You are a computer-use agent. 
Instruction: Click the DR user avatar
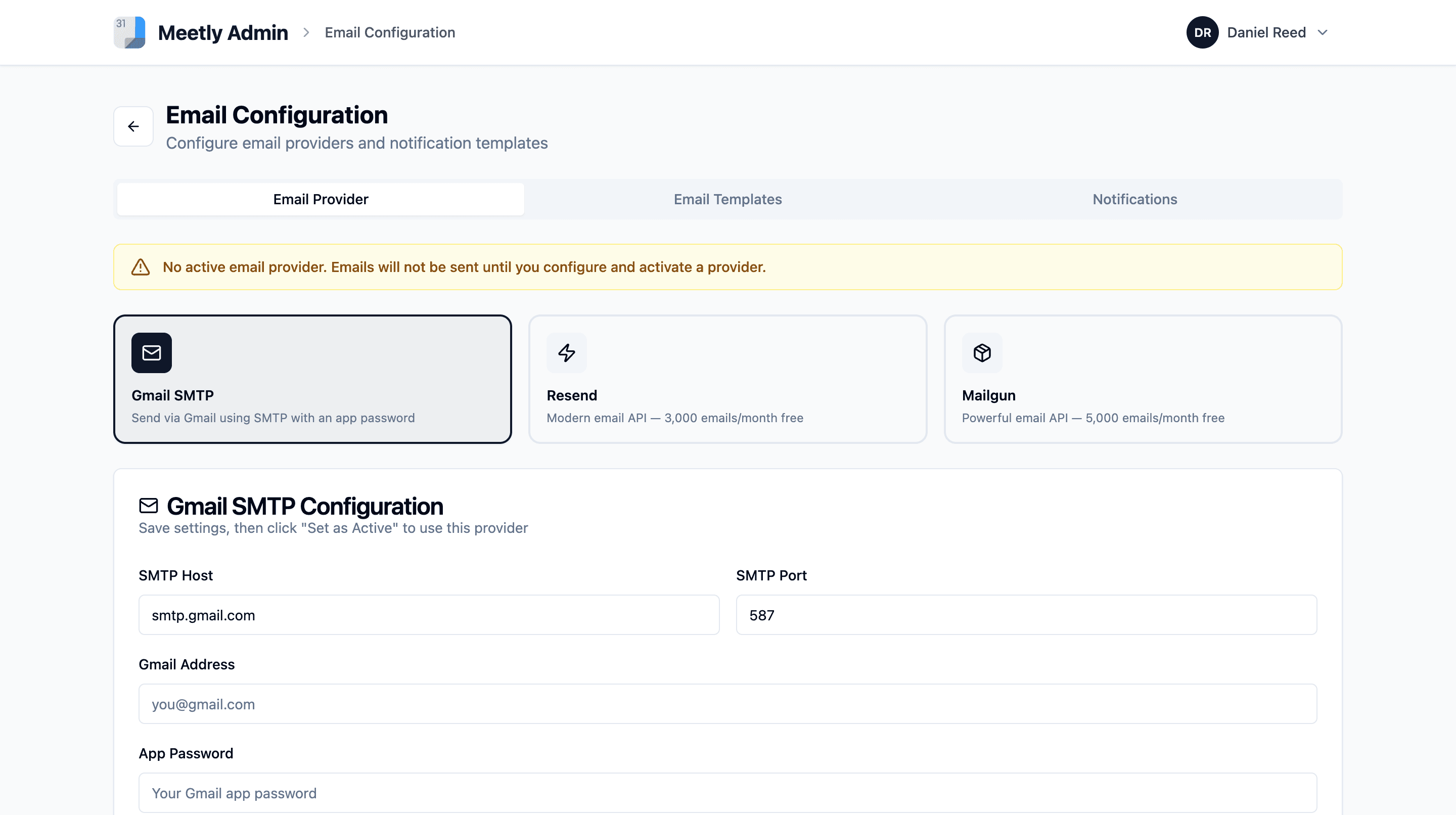pyautogui.click(x=1202, y=32)
